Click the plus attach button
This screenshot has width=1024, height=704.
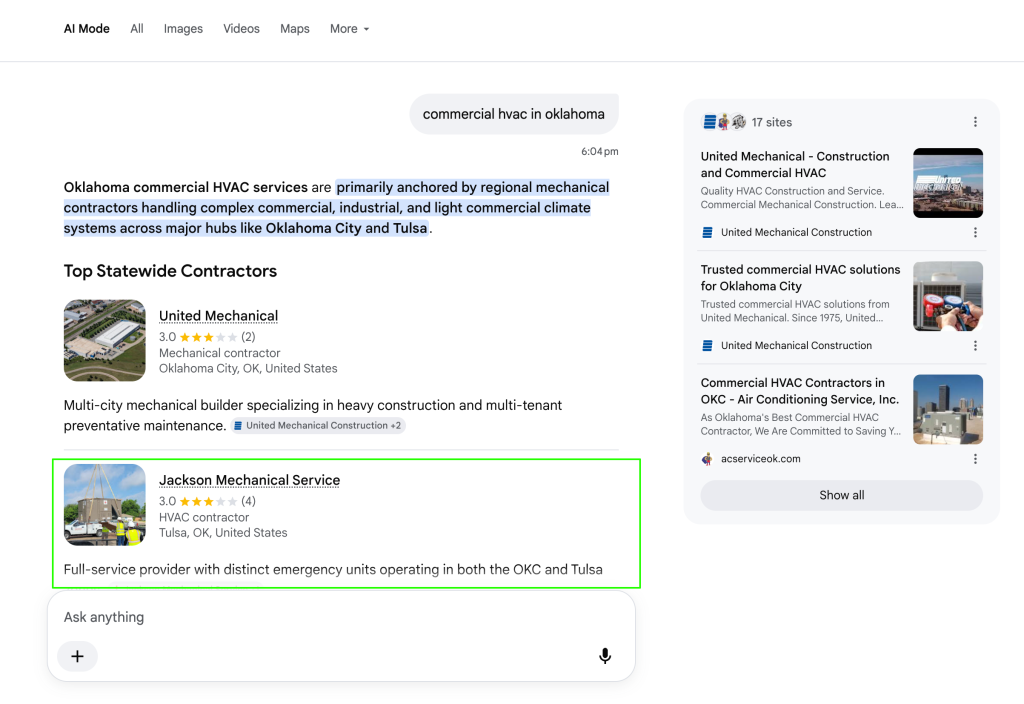pyautogui.click(x=77, y=656)
